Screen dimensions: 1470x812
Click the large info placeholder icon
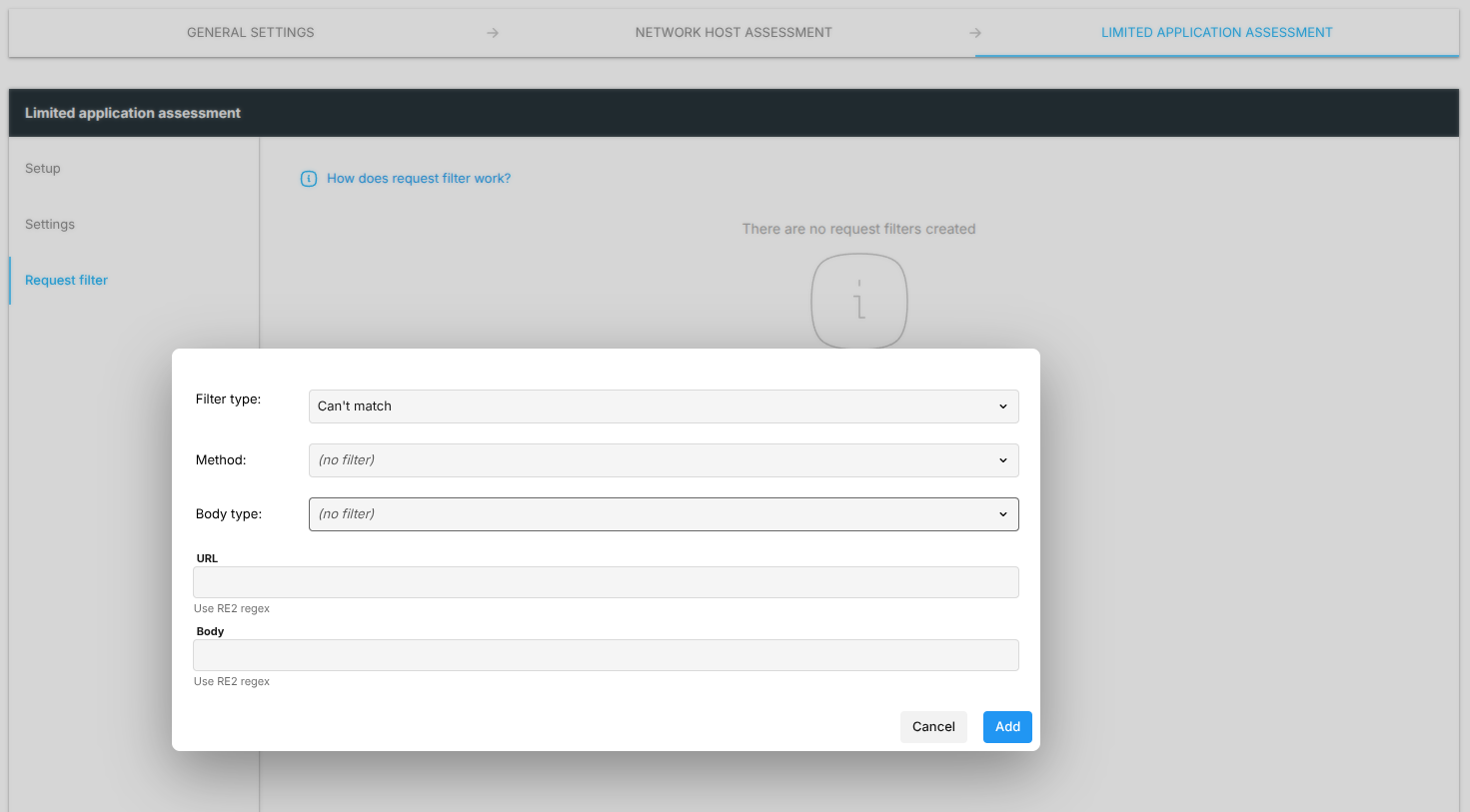click(859, 301)
